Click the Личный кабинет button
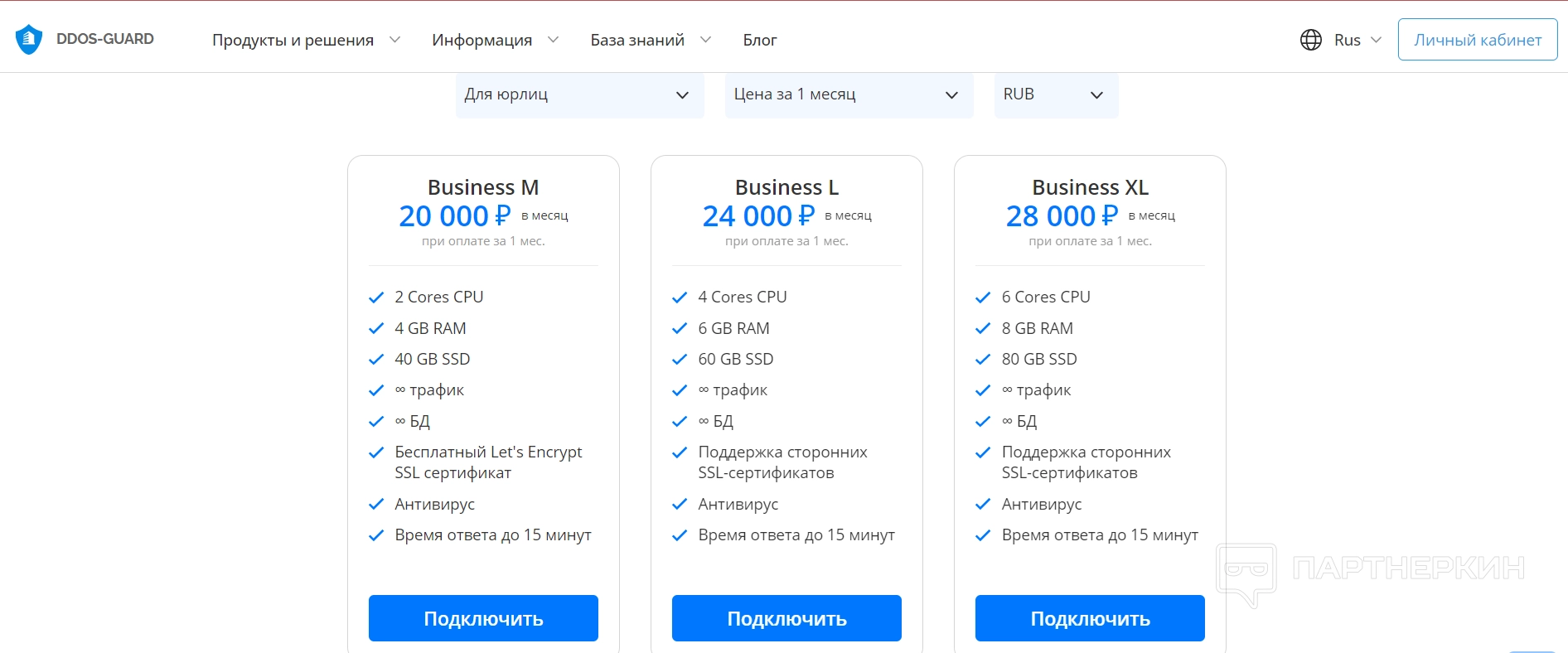 1477,40
